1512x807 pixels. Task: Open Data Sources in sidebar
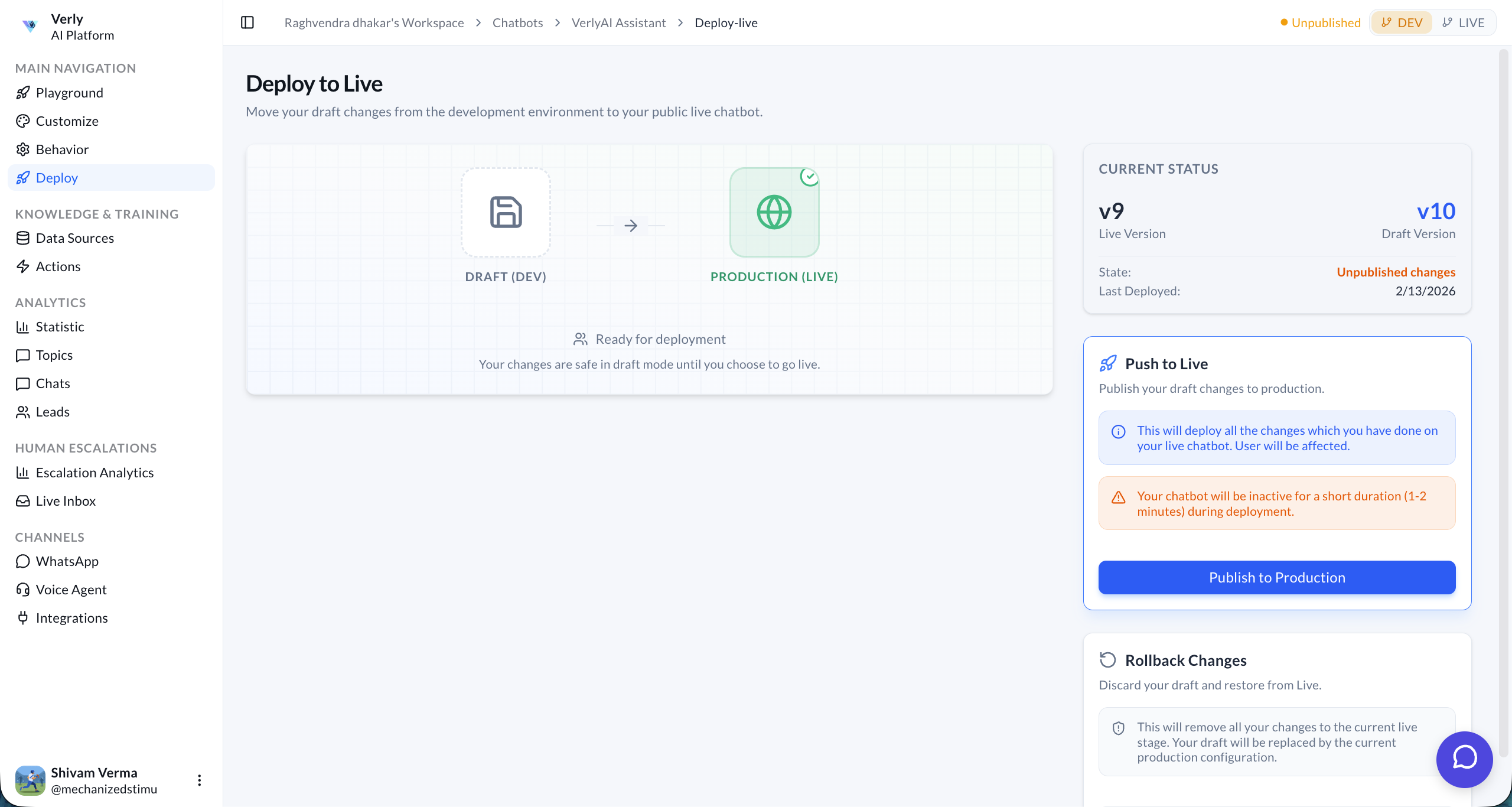pyautogui.click(x=74, y=238)
